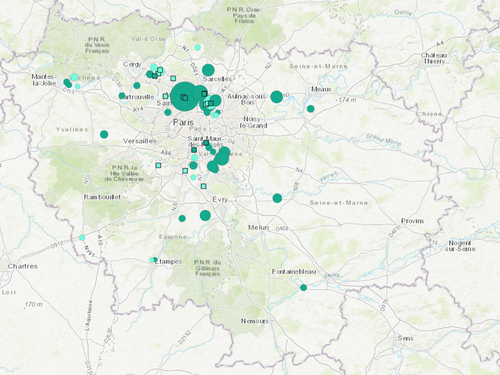Viewport: 500px width, 375px height.
Task: Click the square marker north of Hte Vallée de Chevreuse
Action: pos(158,165)
